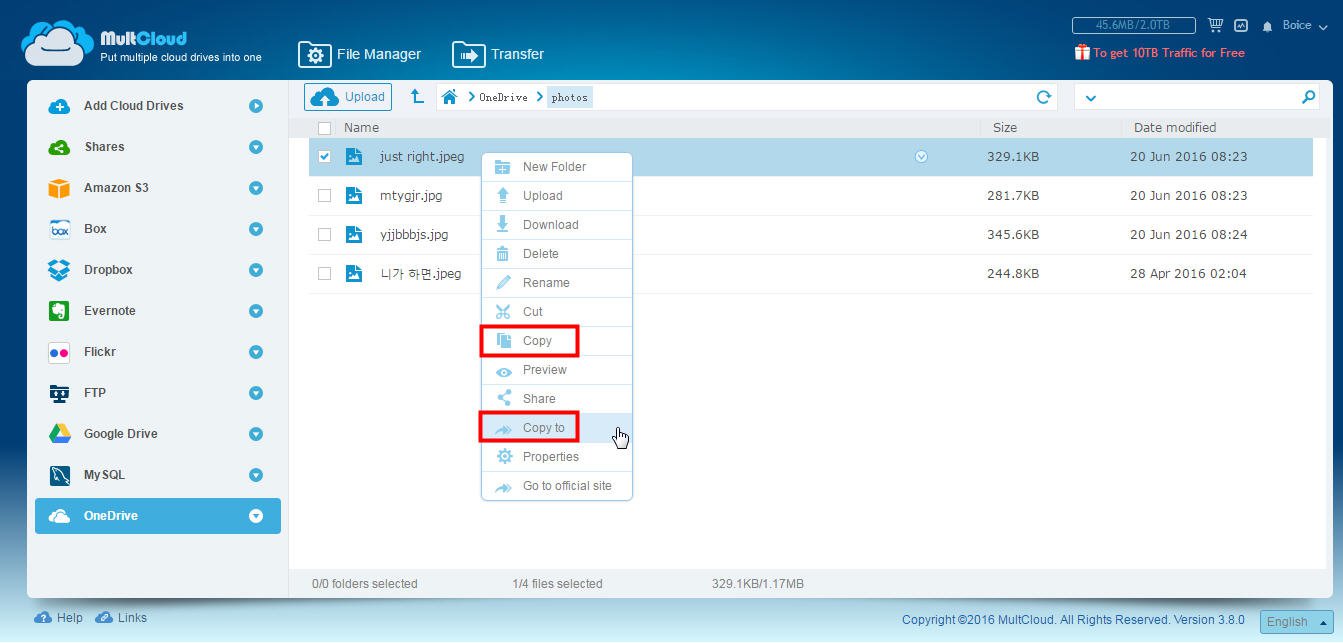Viewport: 1343px width, 643px height.
Task: Click the notification bell icon
Action: coord(1268,26)
